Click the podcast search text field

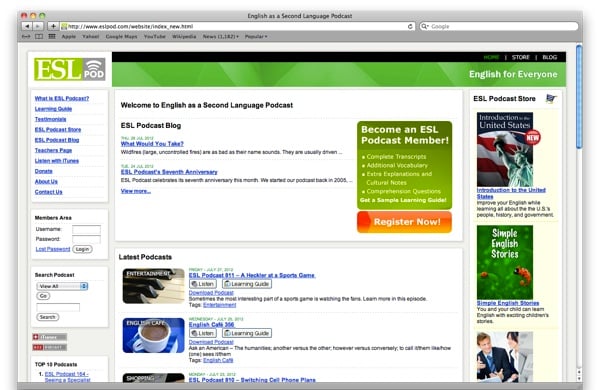point(58,307)
